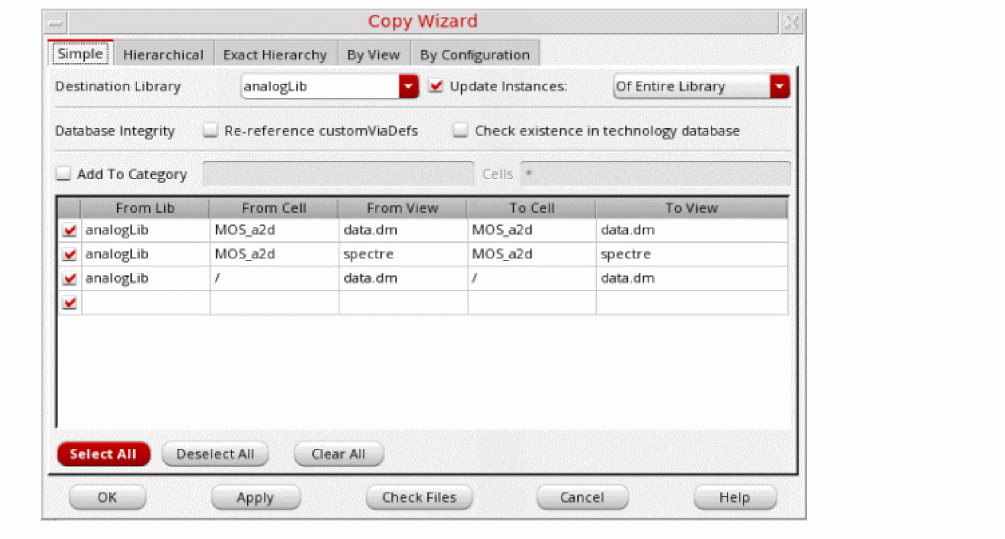The height and width of the screenshot is (539, 1005).
Task: Sort by the From Cell column header
Action: point(274,208)
